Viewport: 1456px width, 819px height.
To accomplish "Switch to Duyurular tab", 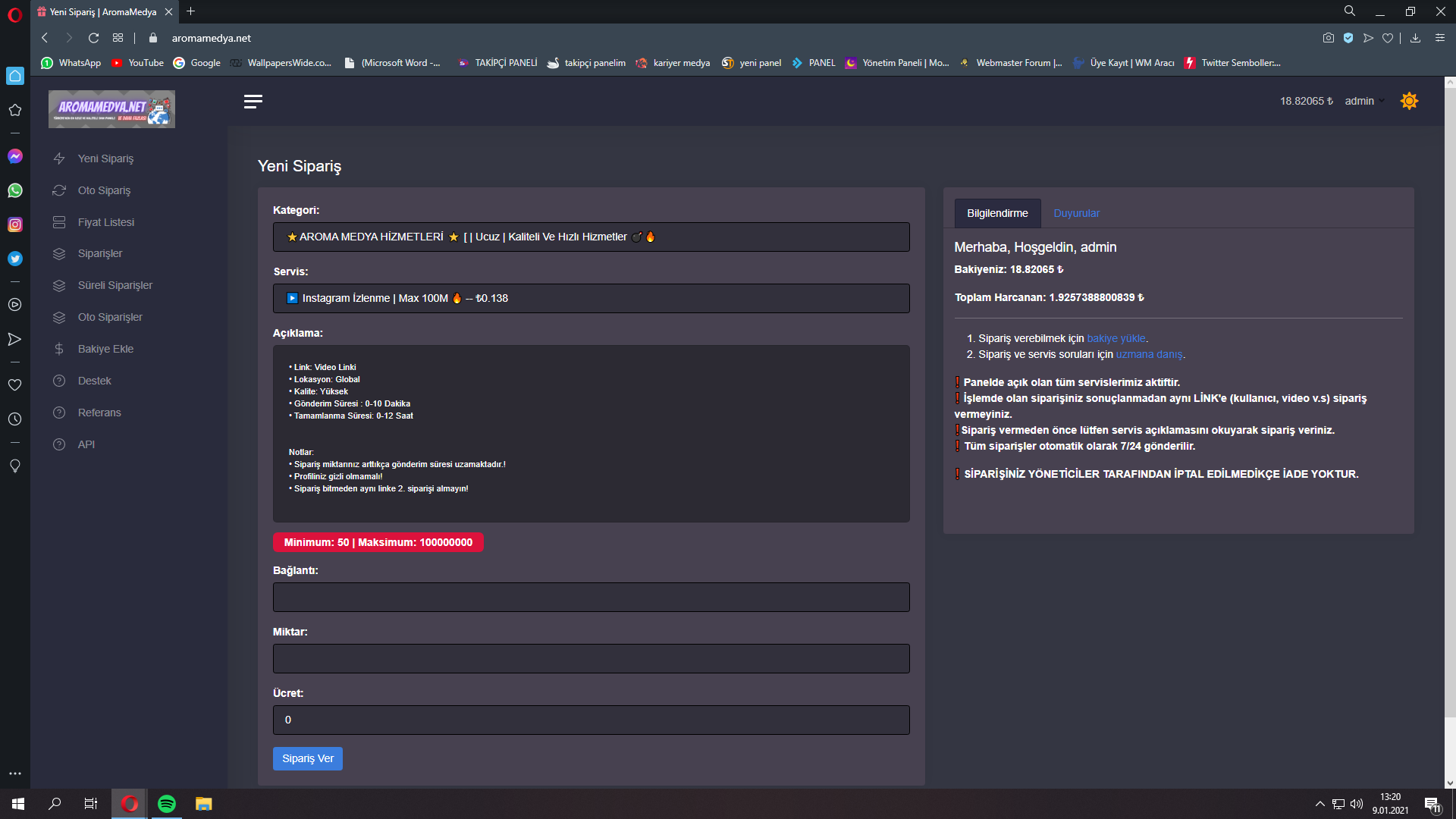I will pyautogui.click(x=1076, y=213).
